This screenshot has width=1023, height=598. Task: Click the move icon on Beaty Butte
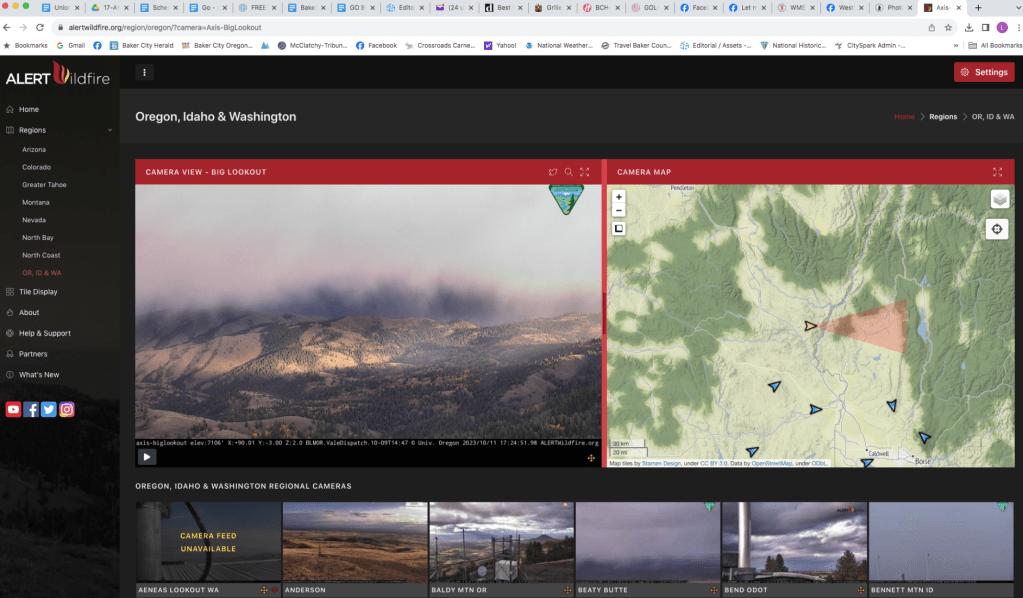(x=714, y=590)
